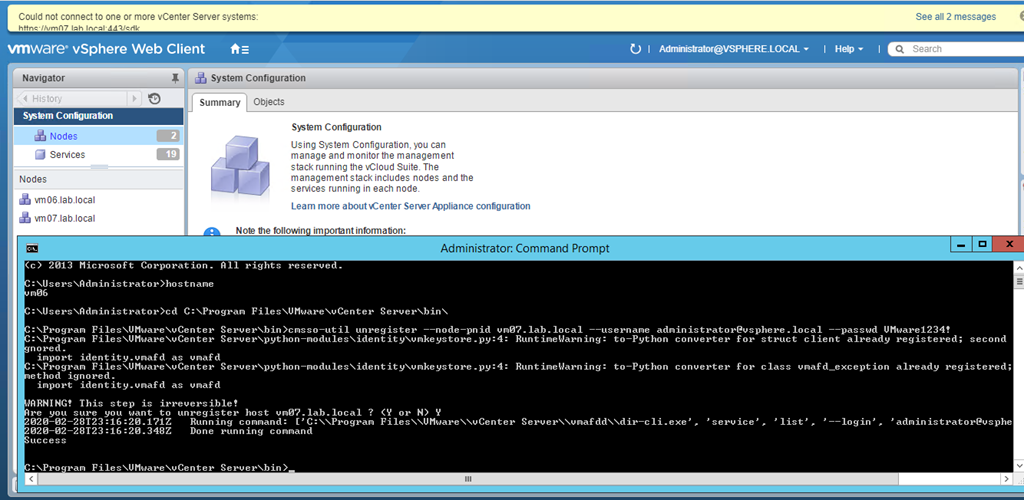Go back using the History button
Image resolution: width=1024 pixels, height=500 pixels.
click(47, 98)
